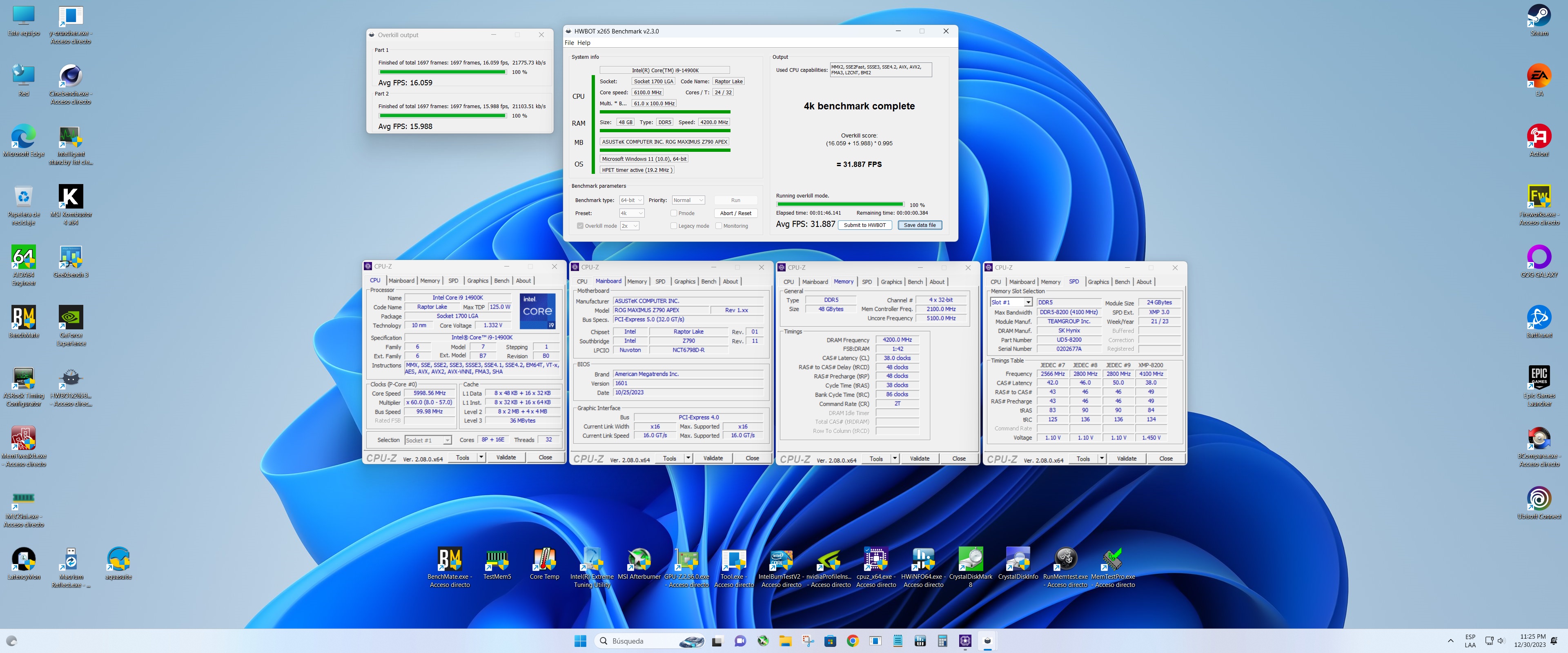
Task: Click the Running overkill mode progress bar
Action: [x=840, y=204]
